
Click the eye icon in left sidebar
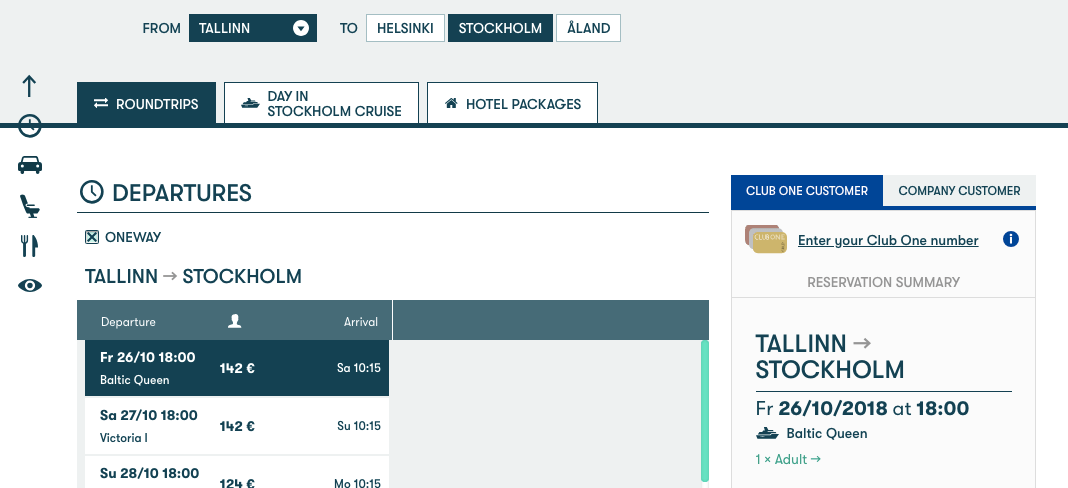coord(30,286)
